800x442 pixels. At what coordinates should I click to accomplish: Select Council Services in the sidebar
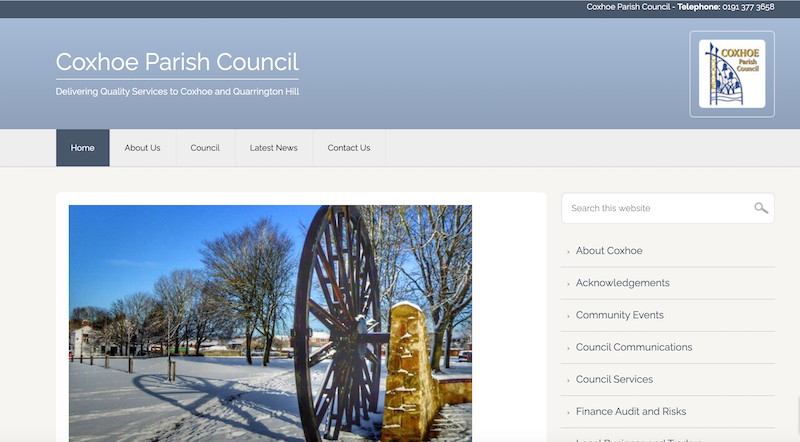(x=614, y=379)
